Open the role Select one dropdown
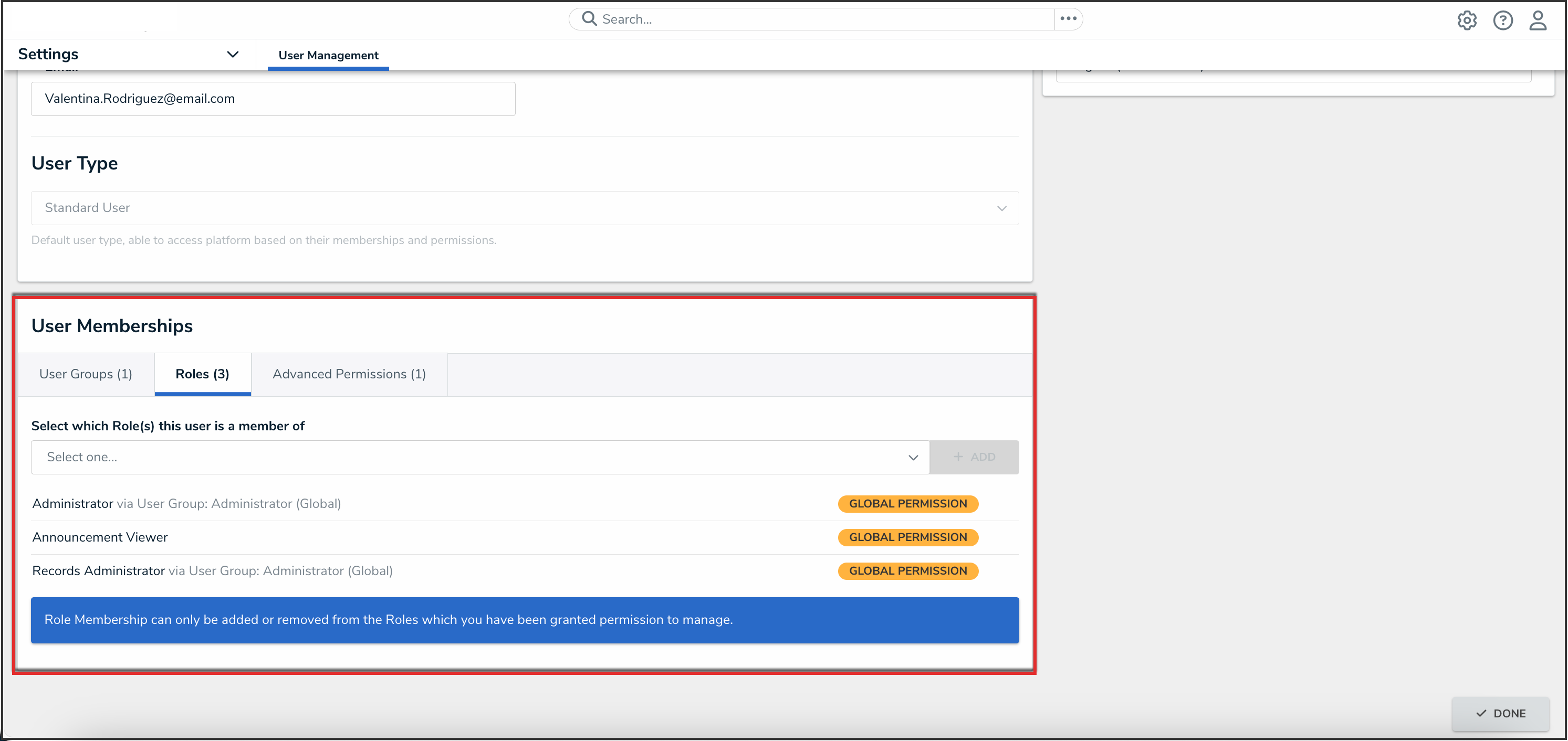 click(479, 457)
